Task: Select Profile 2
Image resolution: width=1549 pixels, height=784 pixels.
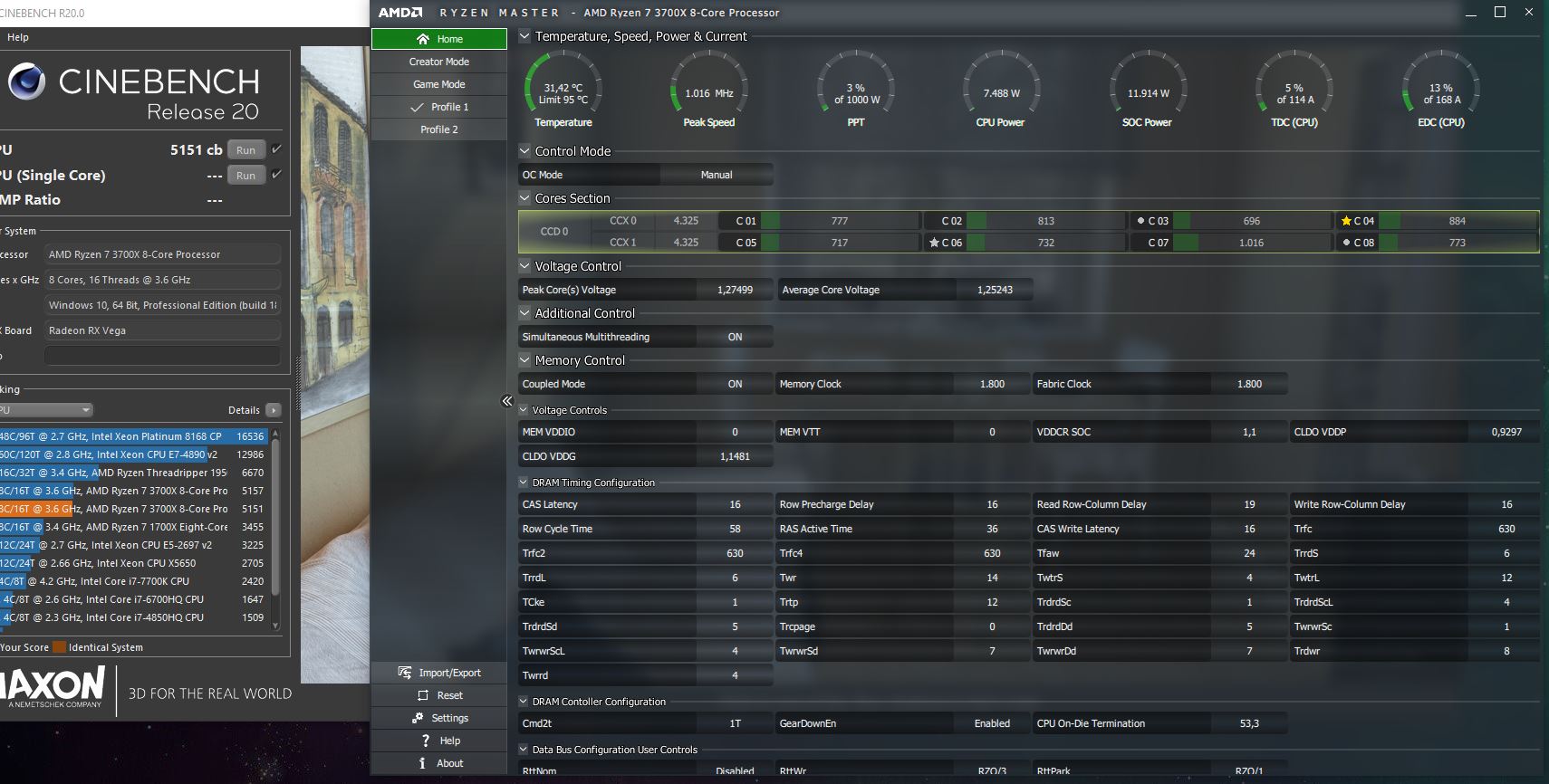Action: pos(439,129)
